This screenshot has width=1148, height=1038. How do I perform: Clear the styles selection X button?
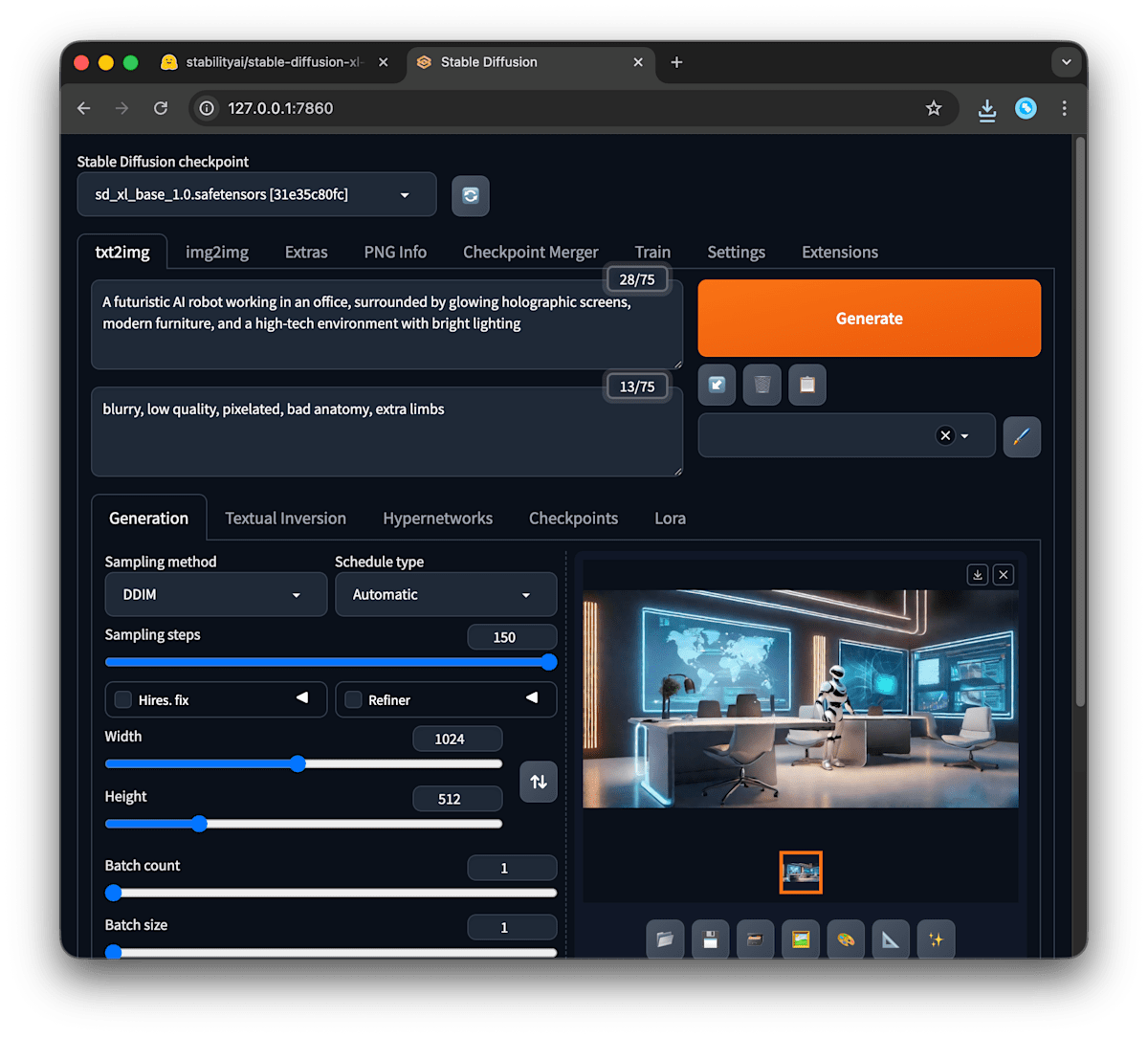pos(945,435)
